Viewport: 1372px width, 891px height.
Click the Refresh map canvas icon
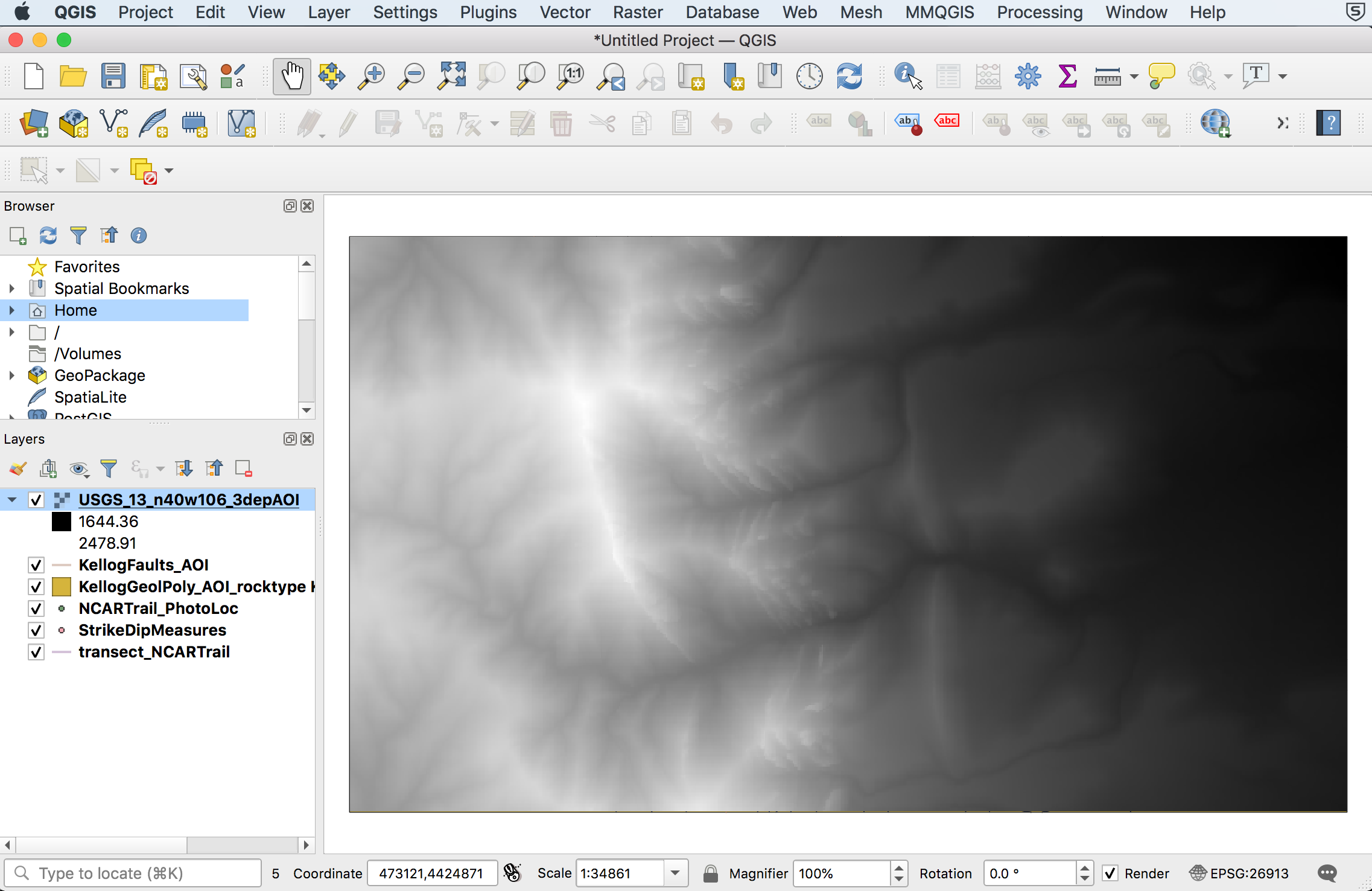(849, 77)
